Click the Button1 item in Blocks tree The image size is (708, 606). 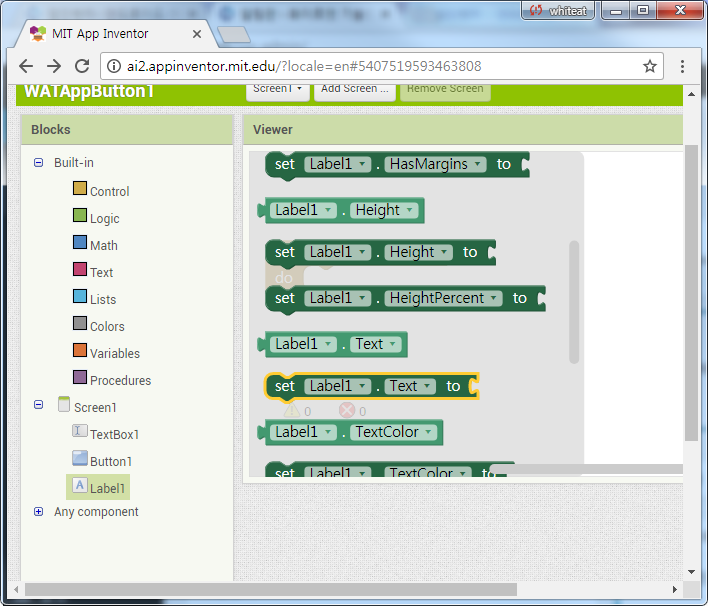coord(102,460)
